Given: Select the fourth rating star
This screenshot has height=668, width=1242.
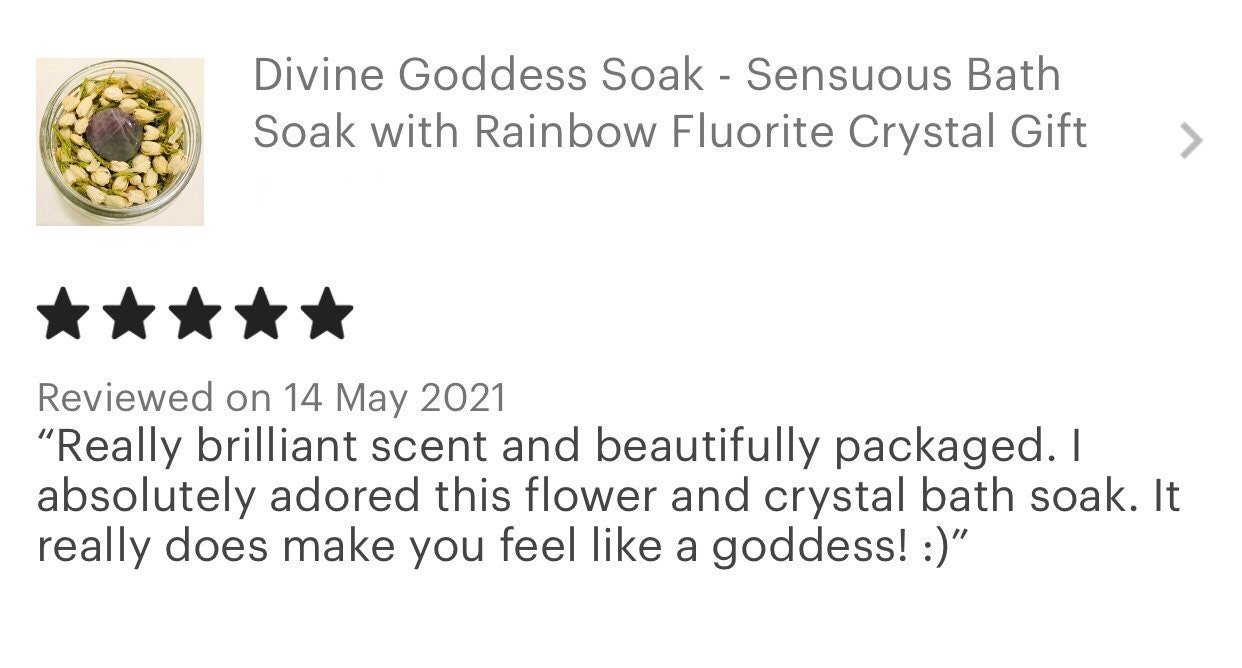Looking at the screenshot, I should click(x=259, y=314).
